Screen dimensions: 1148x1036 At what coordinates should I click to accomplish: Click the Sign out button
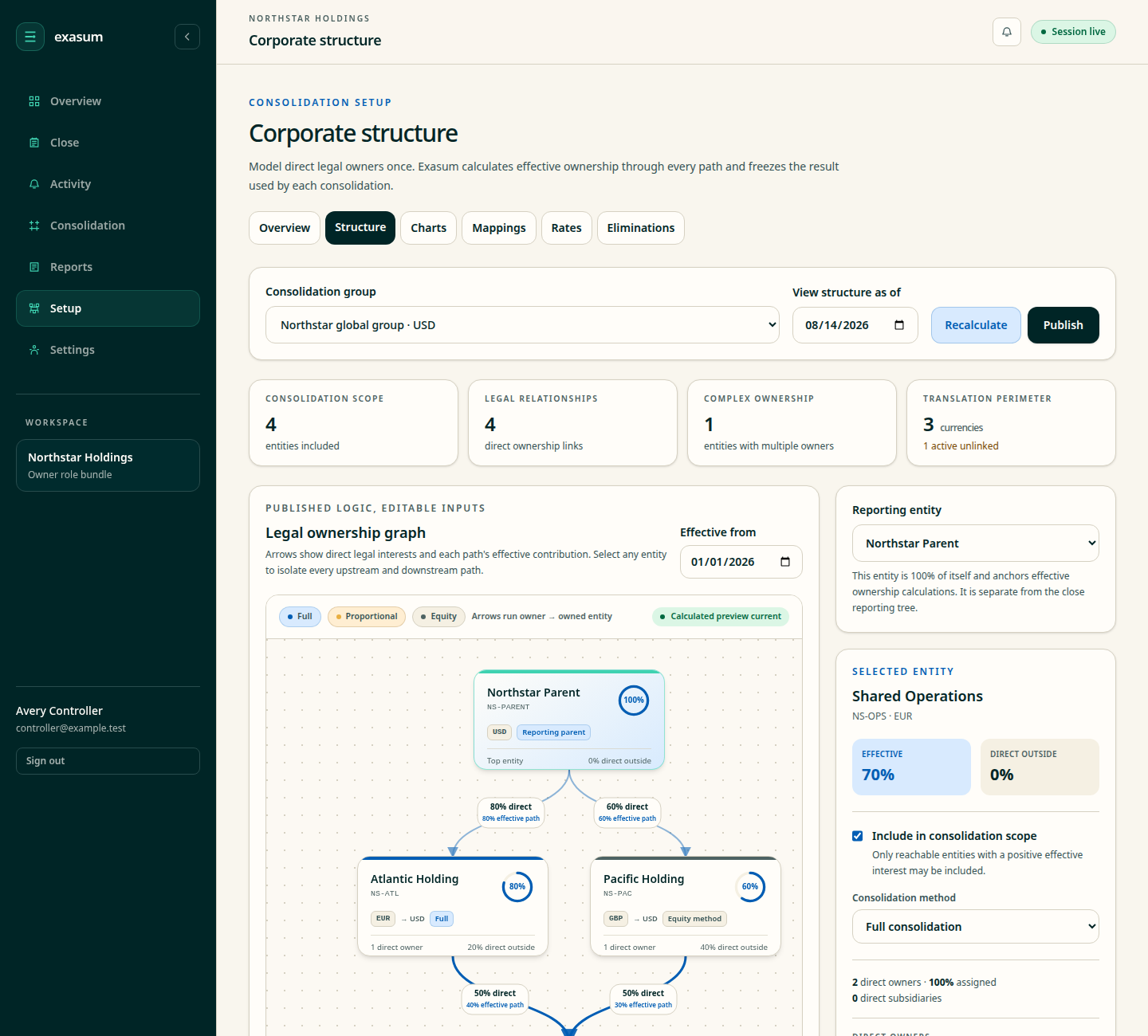tap(108, 761)
